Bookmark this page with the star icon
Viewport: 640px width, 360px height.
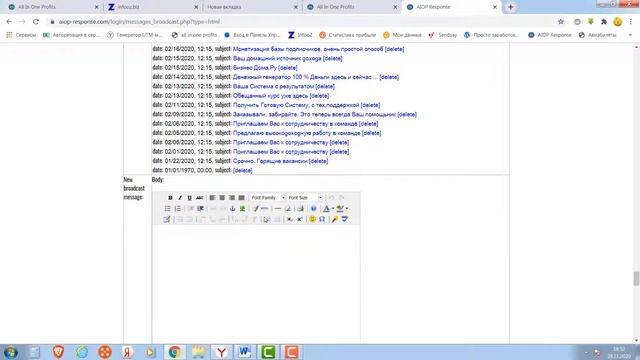point(561,22)
